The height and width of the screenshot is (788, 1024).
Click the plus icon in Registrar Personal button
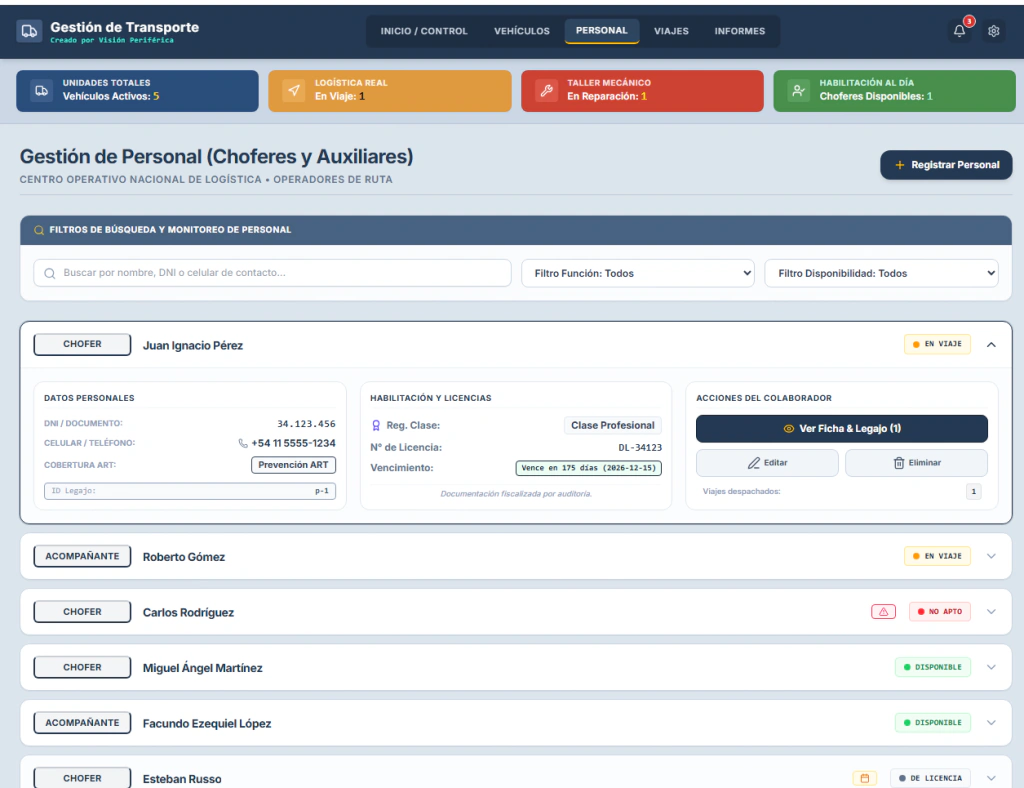[900, 165]
